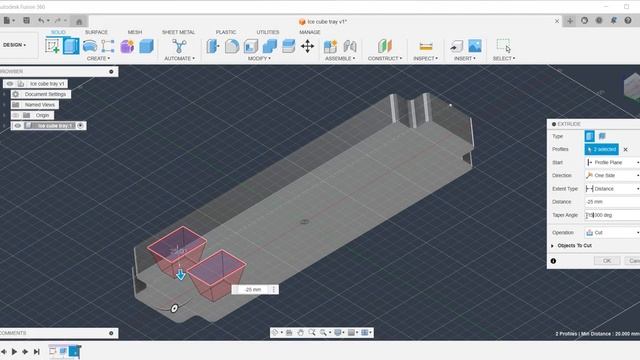Open the Assemble dropdown menu
The height and width of the screenshot is (360, 640).
340,59
